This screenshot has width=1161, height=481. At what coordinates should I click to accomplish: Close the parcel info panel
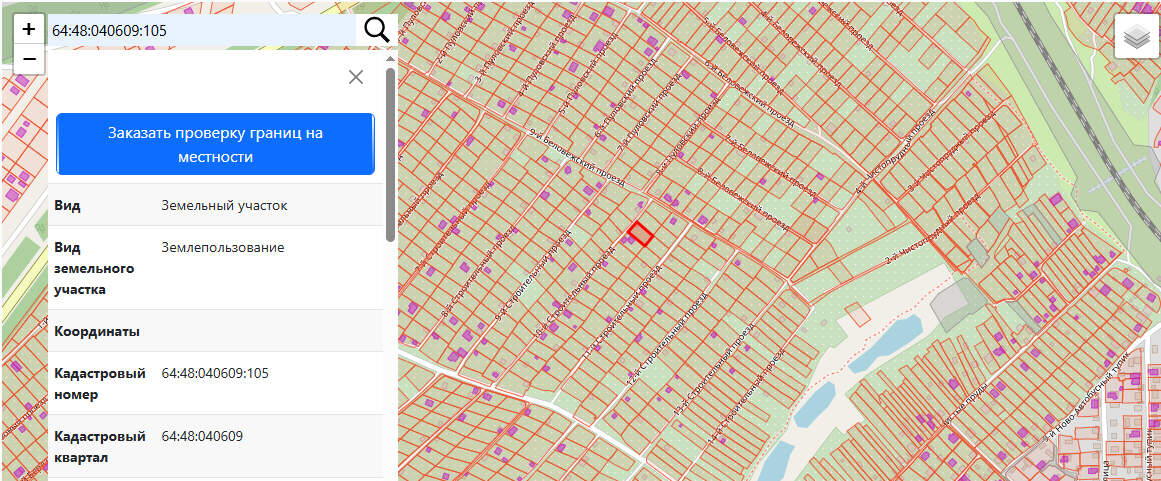(x=355, y=77)
